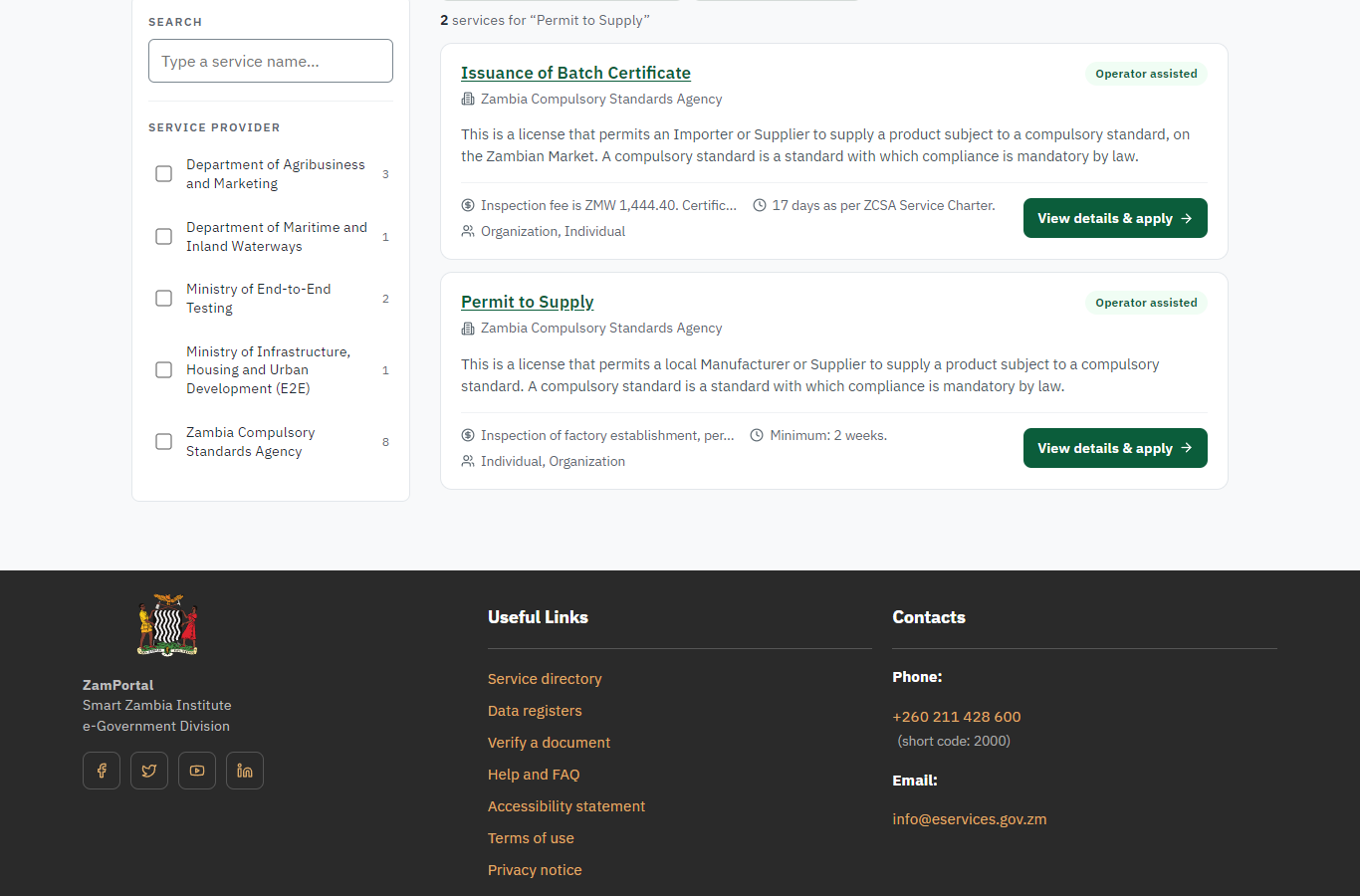
Task: Open the YouTube social icon
Action: point(197,771)
